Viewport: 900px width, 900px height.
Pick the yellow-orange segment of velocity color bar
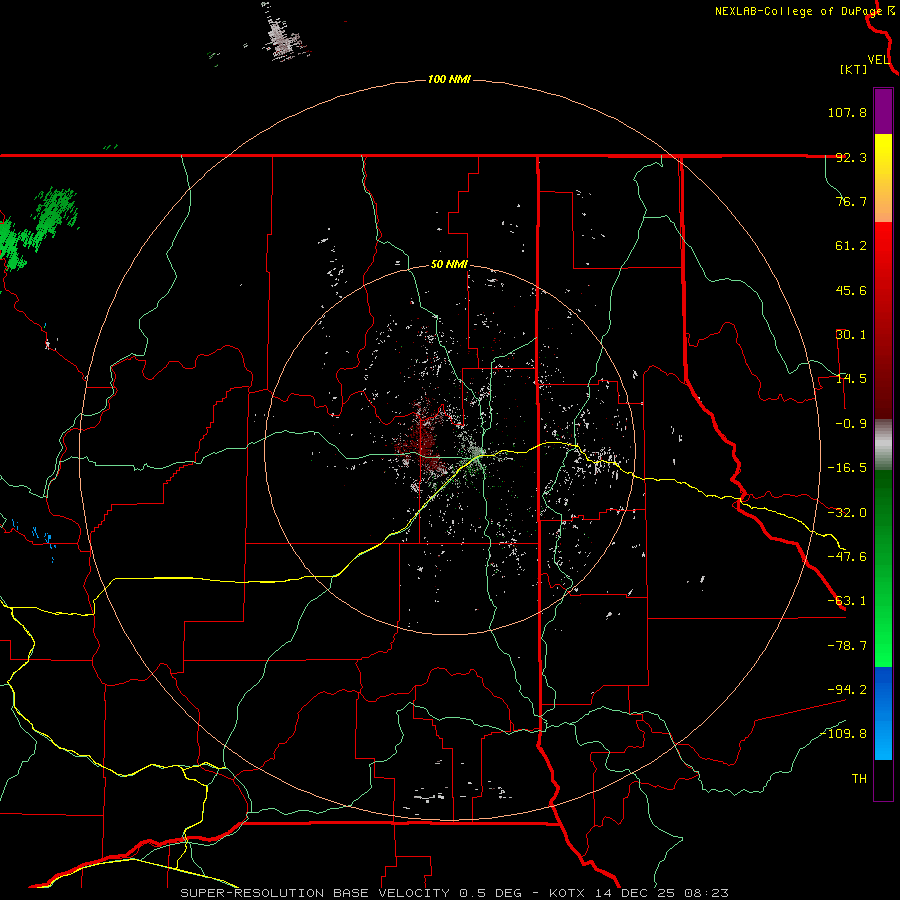[883, 178]
